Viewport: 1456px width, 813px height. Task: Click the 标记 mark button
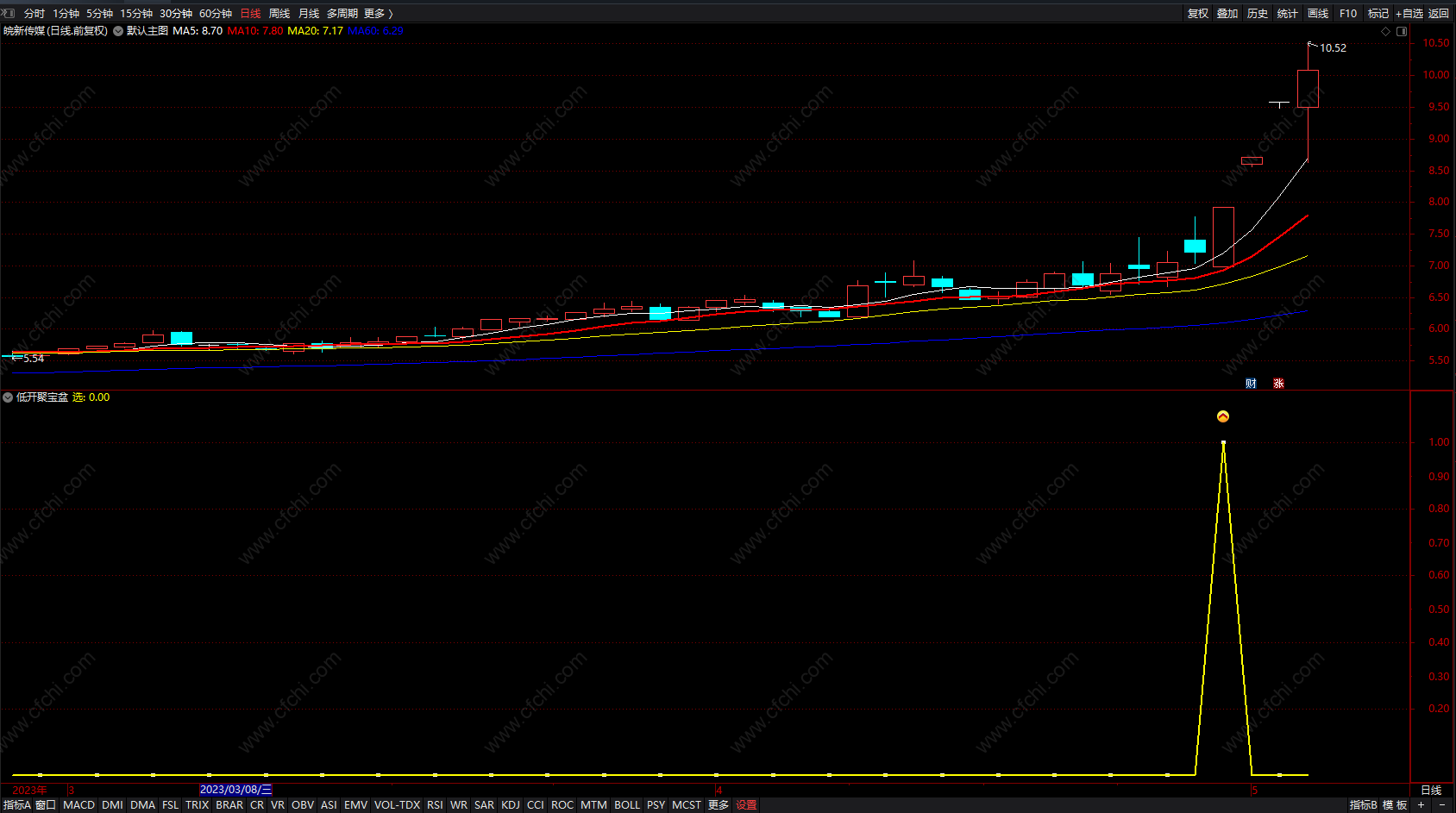pyautogui.click(x=1378, y=14)
